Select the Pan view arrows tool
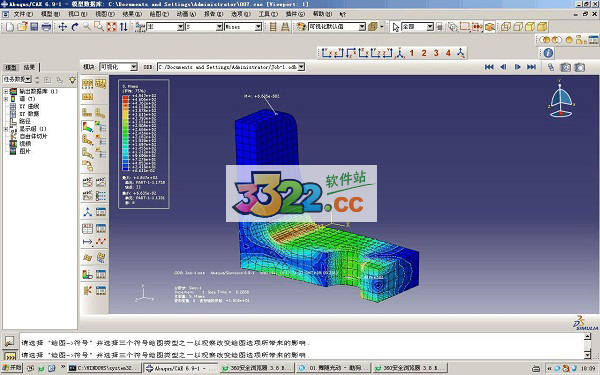 coord(62,27)
